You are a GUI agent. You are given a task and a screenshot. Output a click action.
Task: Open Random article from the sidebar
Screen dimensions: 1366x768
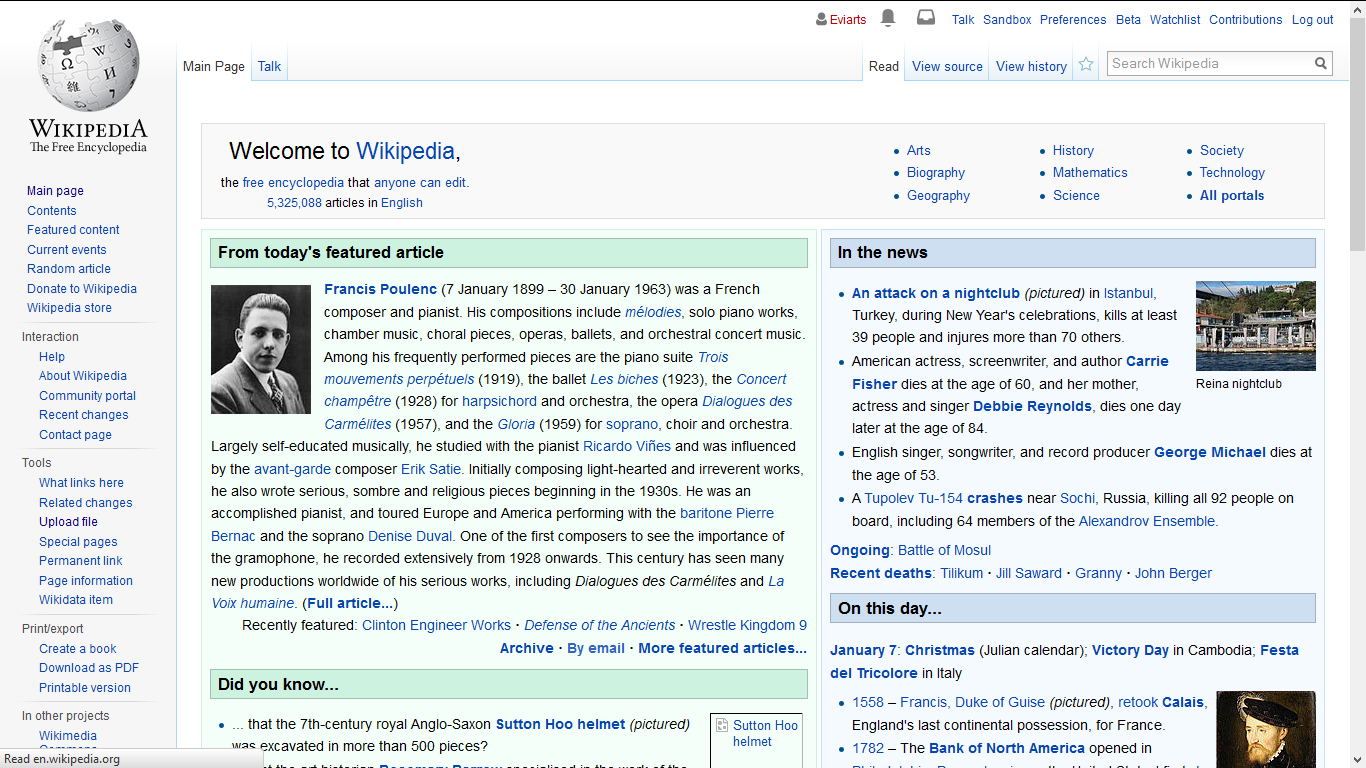point(69,269)
